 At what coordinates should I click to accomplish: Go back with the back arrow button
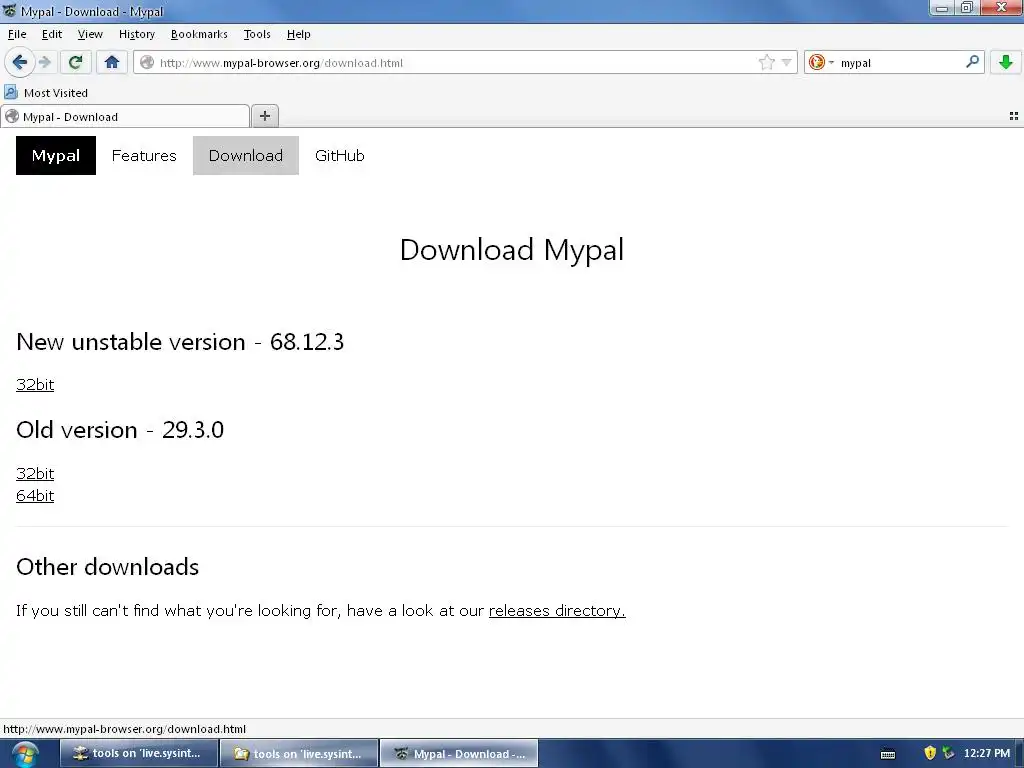click(x=20, y=63)
